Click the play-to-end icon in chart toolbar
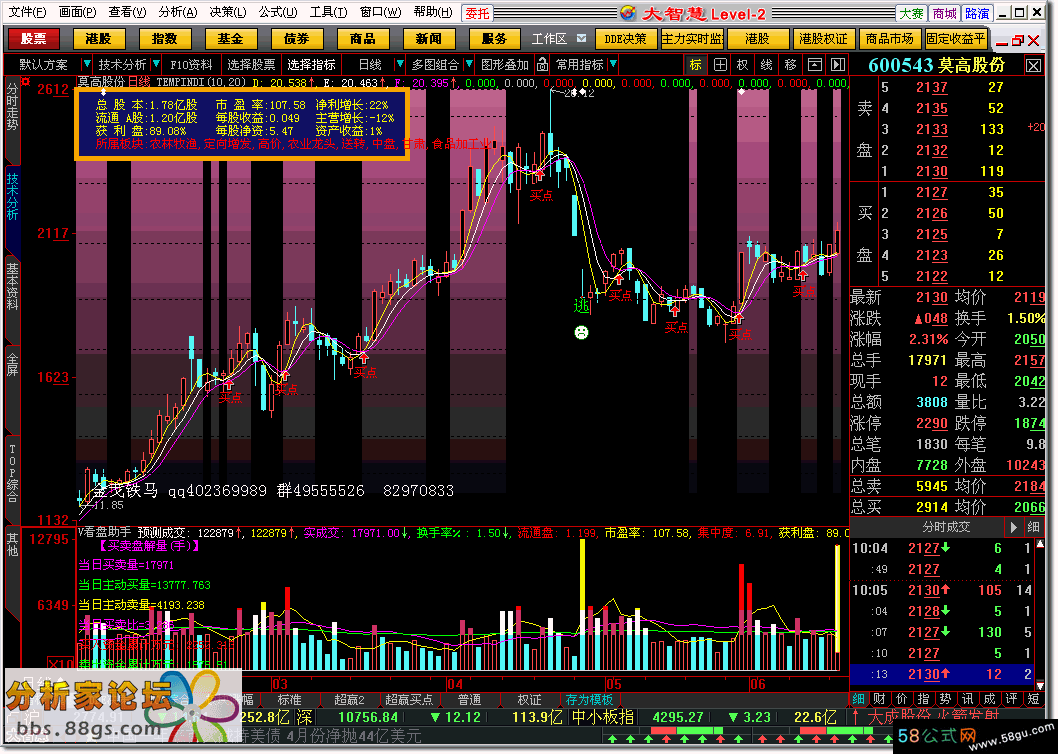 837,65
